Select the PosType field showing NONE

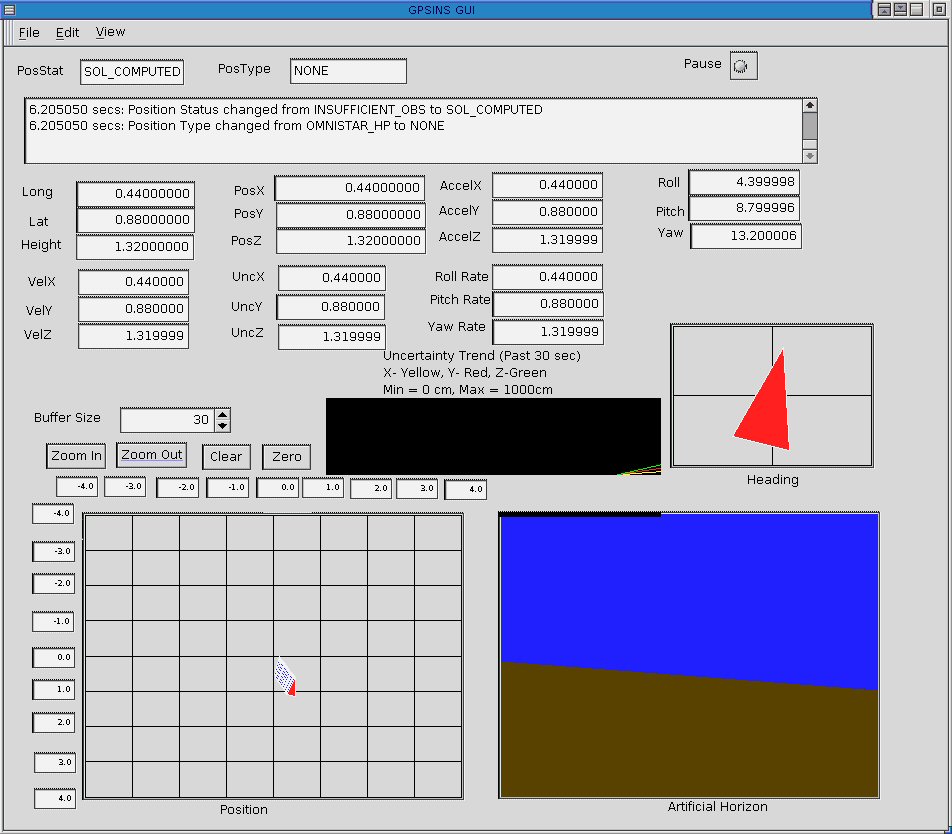(348, 71)
